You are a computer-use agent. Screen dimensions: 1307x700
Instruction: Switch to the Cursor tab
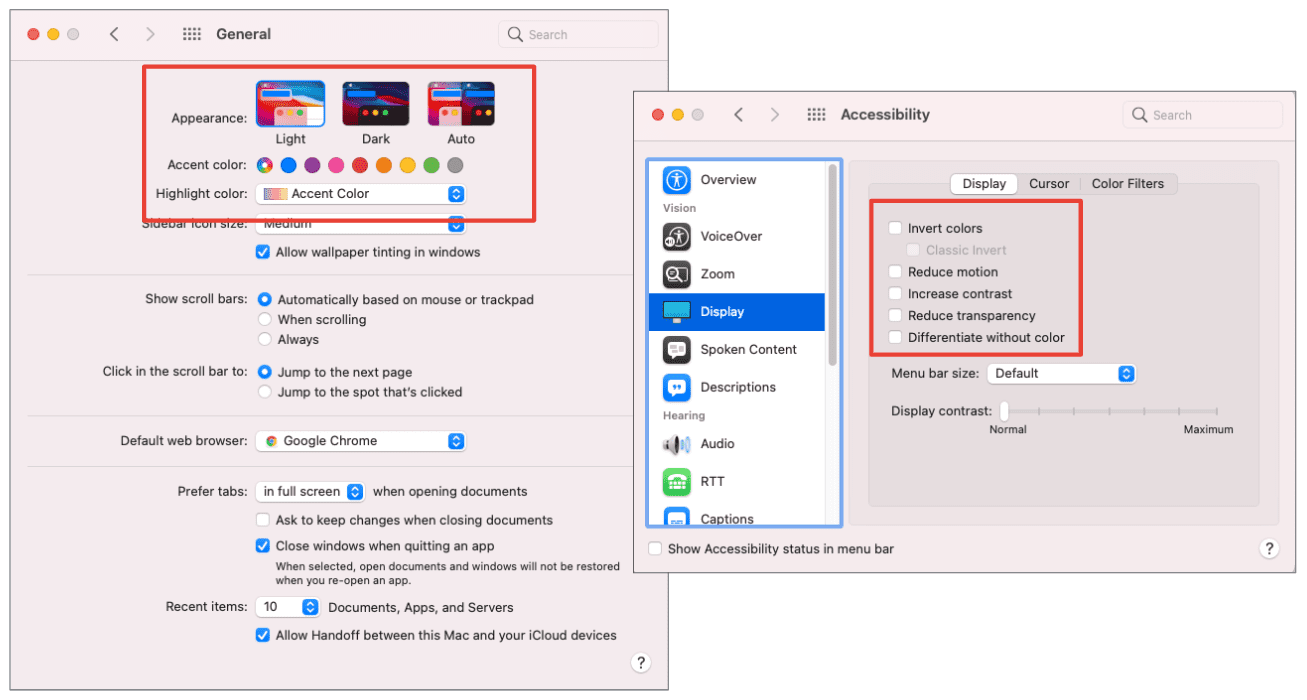[x=1049, y=183]
